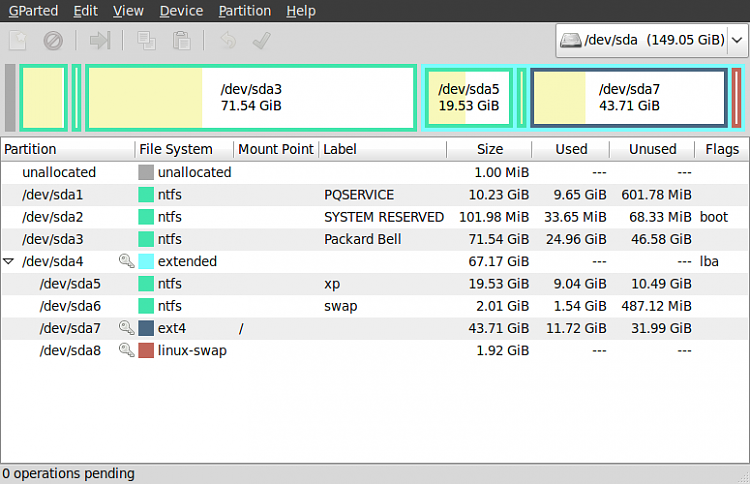Click the Paste partition toolbar icon
This screenshot has height=484, width=750.
(182, 41)
